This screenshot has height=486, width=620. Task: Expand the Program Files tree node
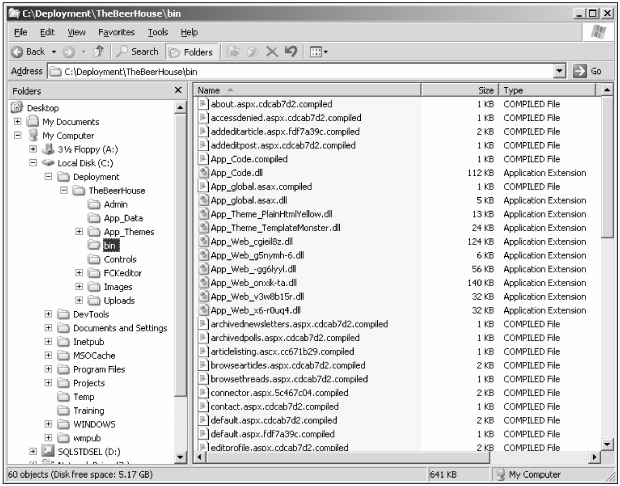[49, 369]
